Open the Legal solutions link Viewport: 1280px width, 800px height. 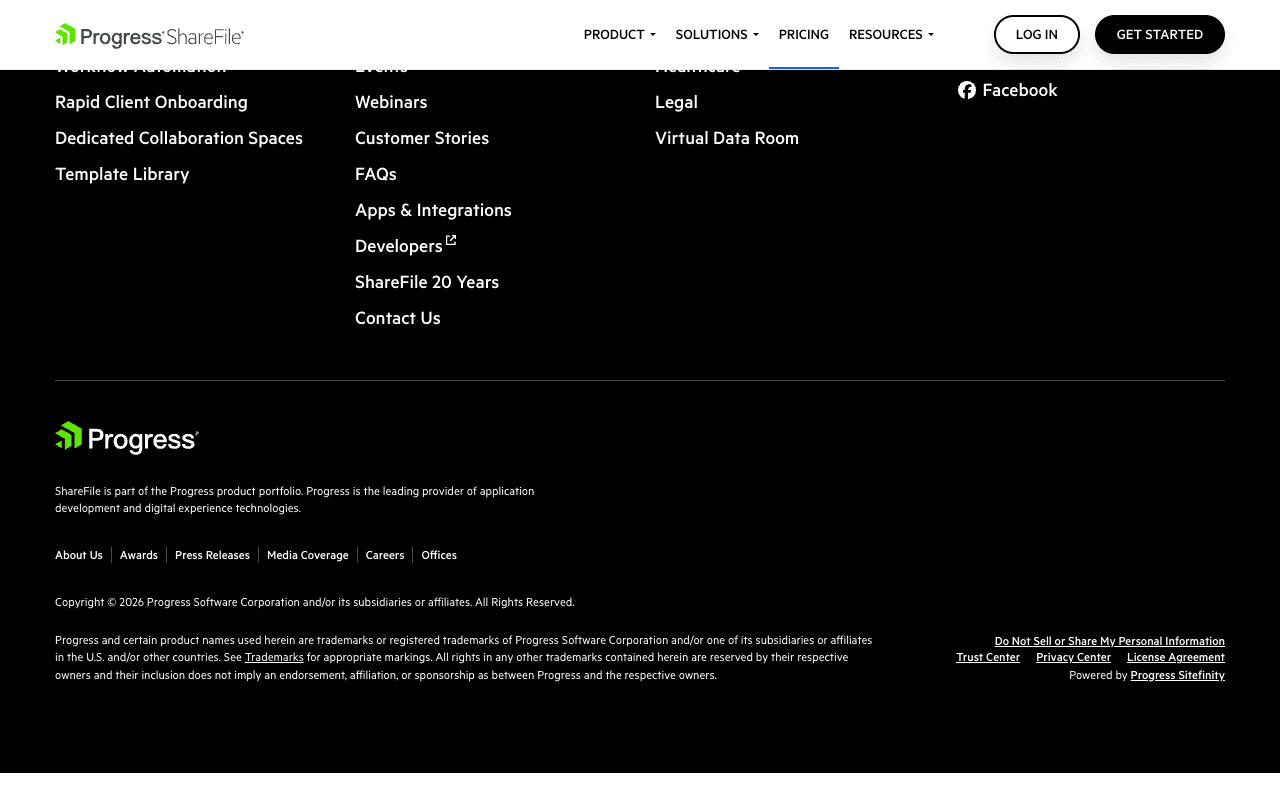point(676,102)
